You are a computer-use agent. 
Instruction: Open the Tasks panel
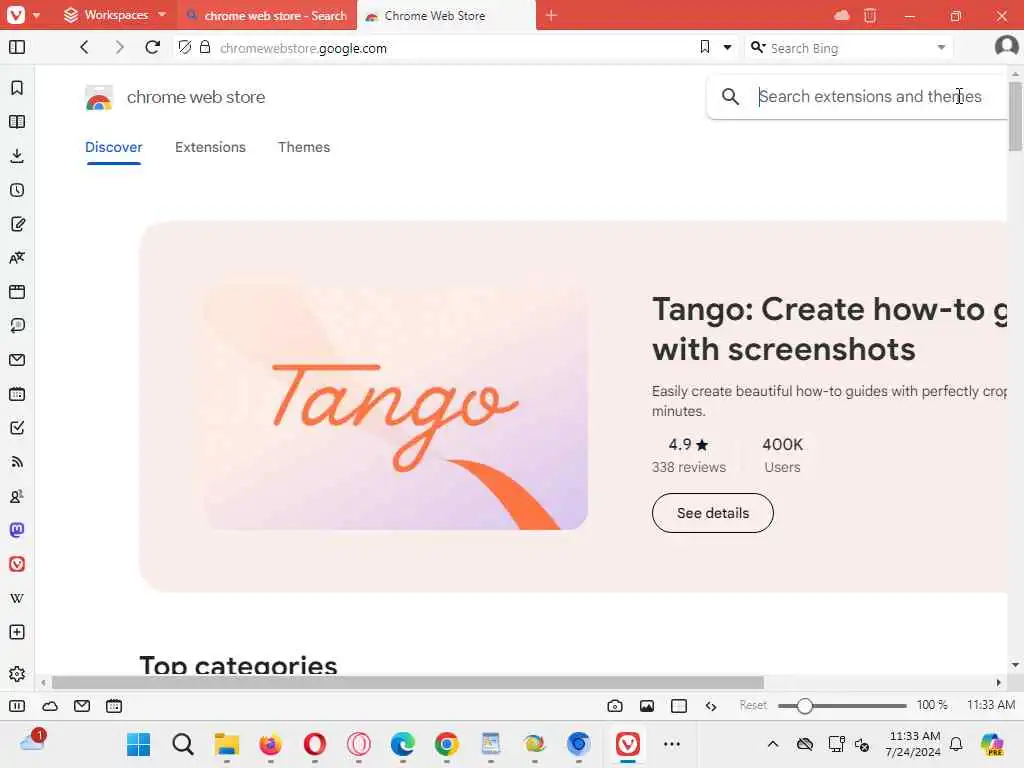pyautogui.click(x=17, y=428)
